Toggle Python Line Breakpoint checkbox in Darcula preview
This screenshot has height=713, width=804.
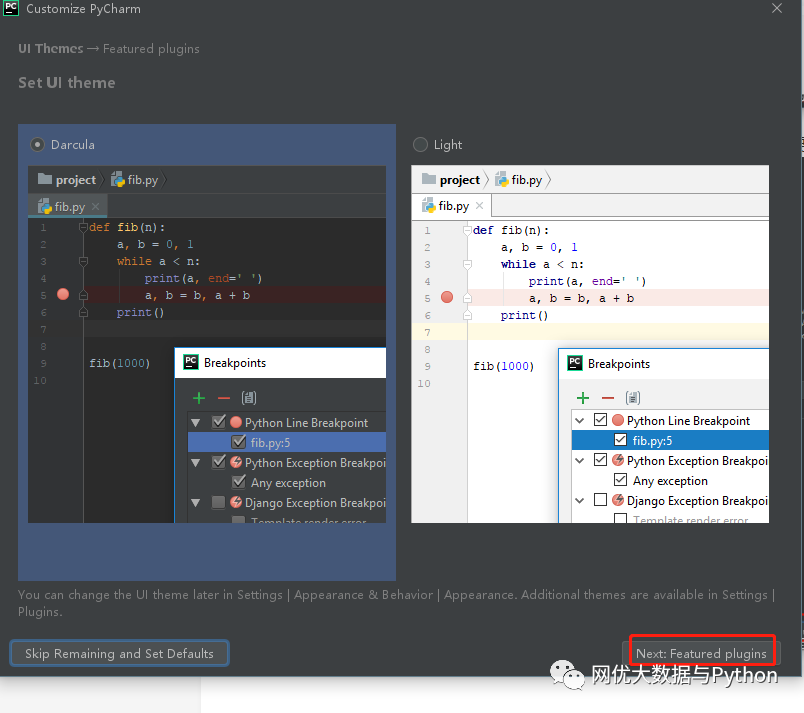tap(218, 422)
